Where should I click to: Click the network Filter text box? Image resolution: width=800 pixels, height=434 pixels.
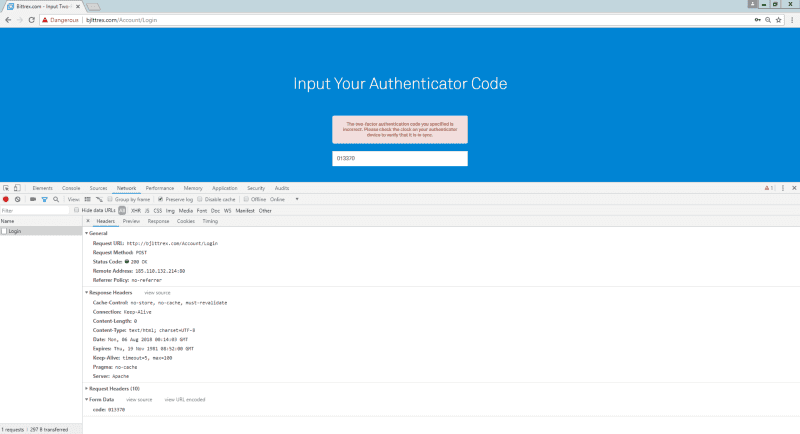pyautogui.click(x=35, y=211)
